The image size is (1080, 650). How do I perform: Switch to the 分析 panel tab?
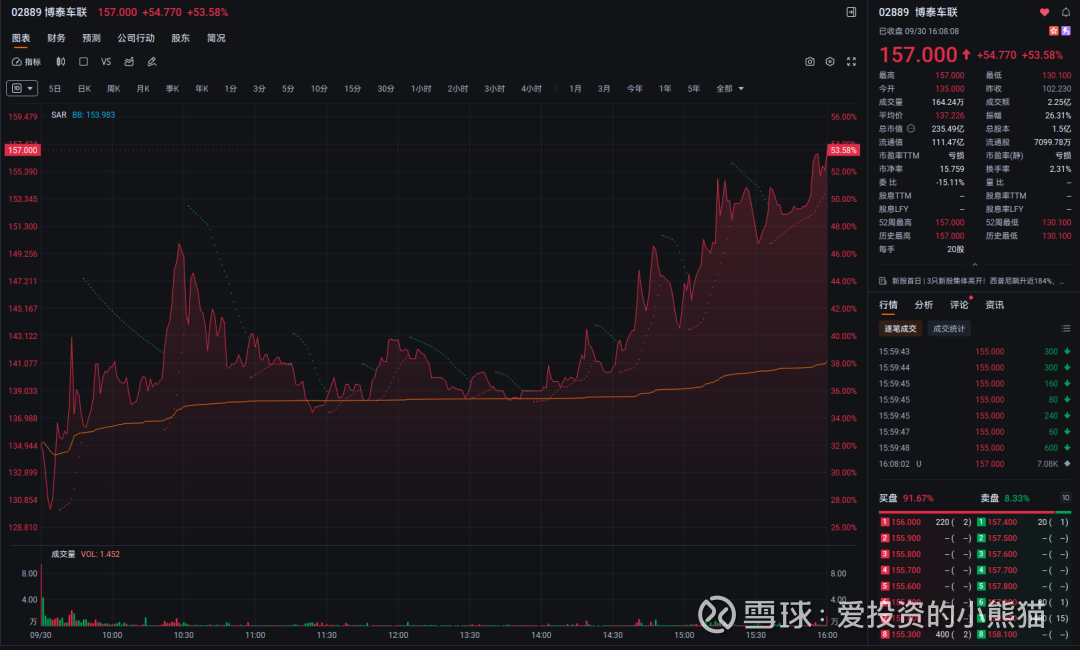point(924,305)
